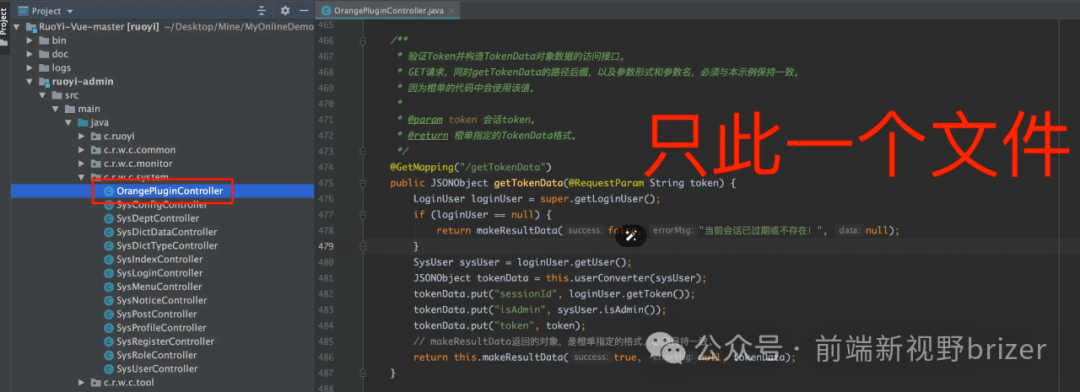Toggle the code fold marker on line 475

coord(363,183)
